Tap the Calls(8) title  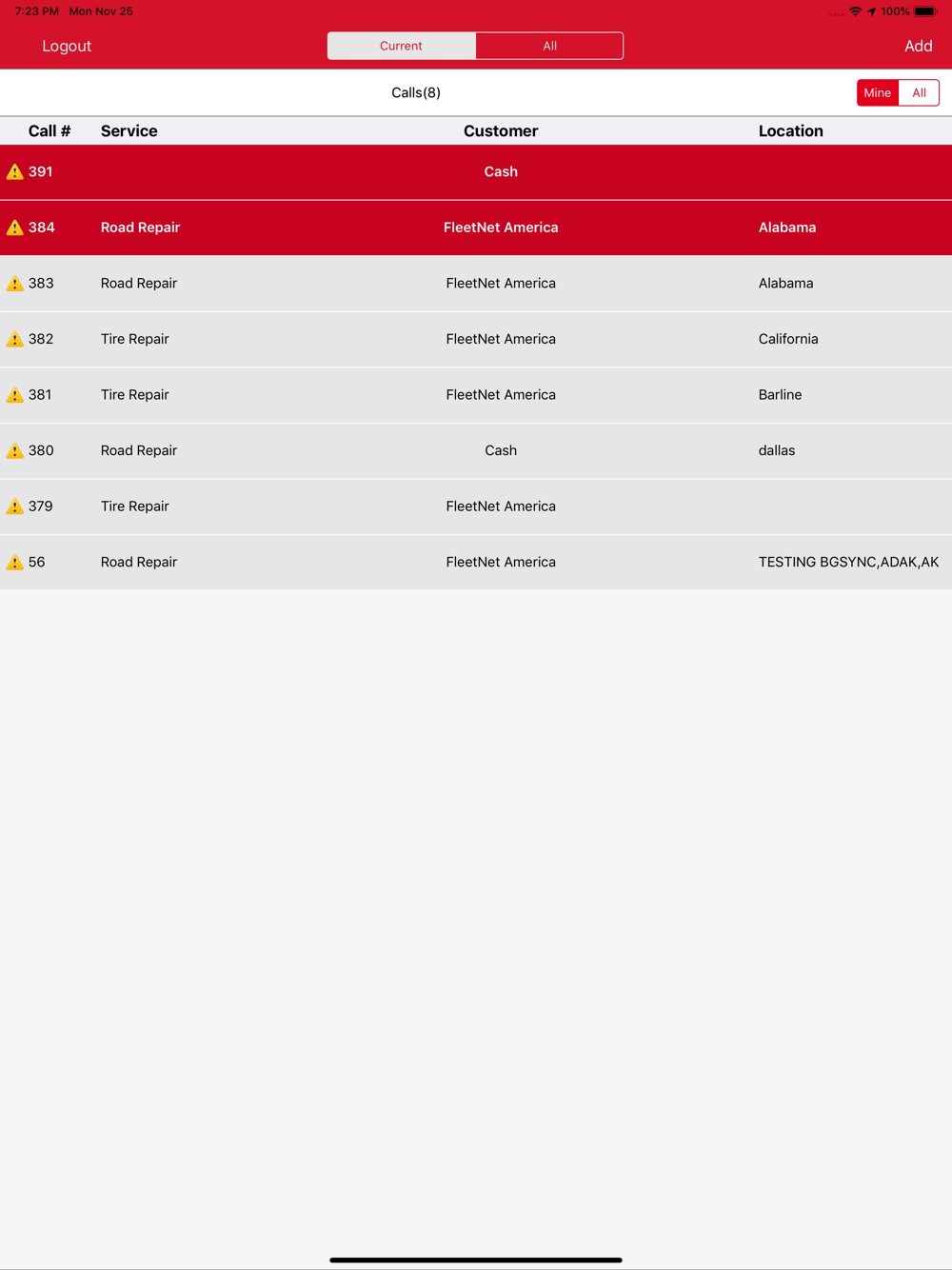pos(416,92)
